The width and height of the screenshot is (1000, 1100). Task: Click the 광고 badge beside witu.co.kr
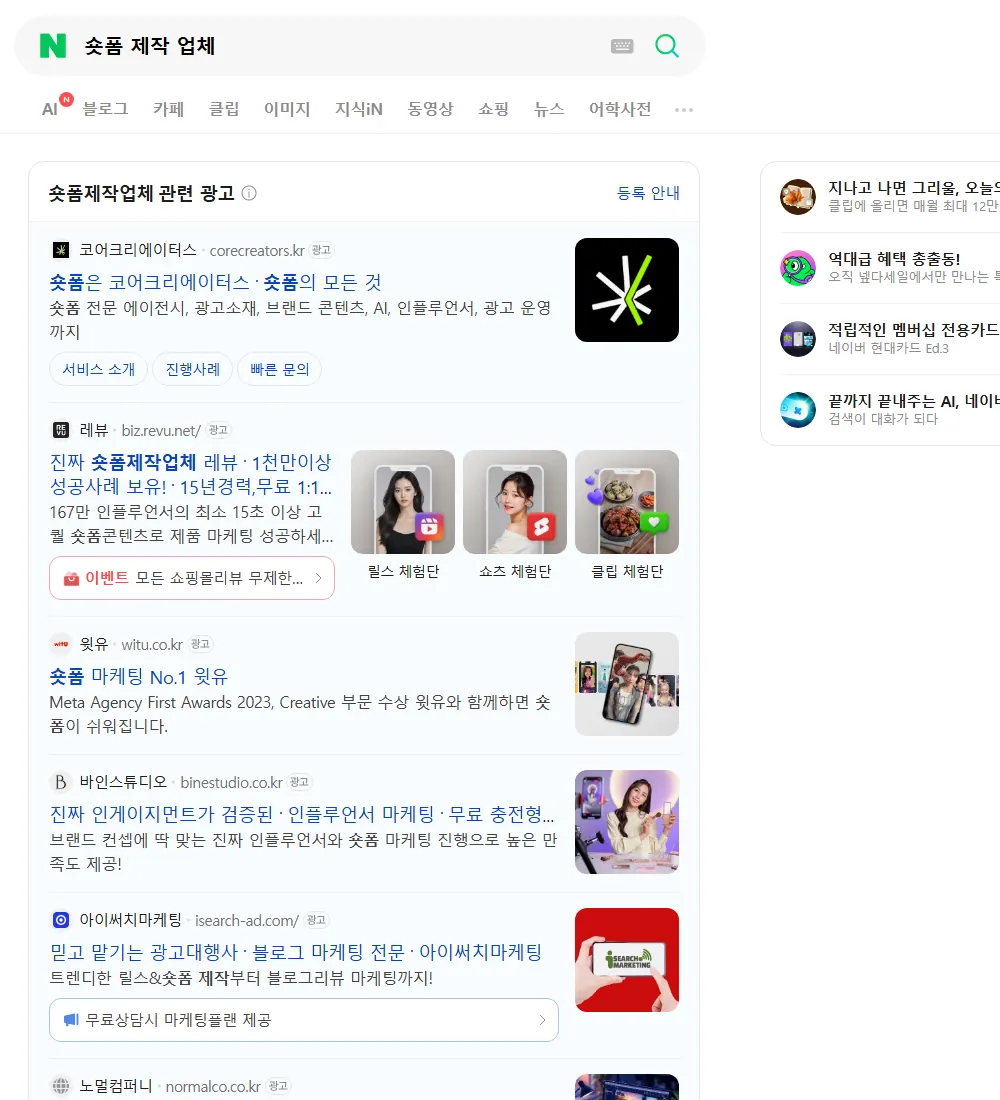200,644
